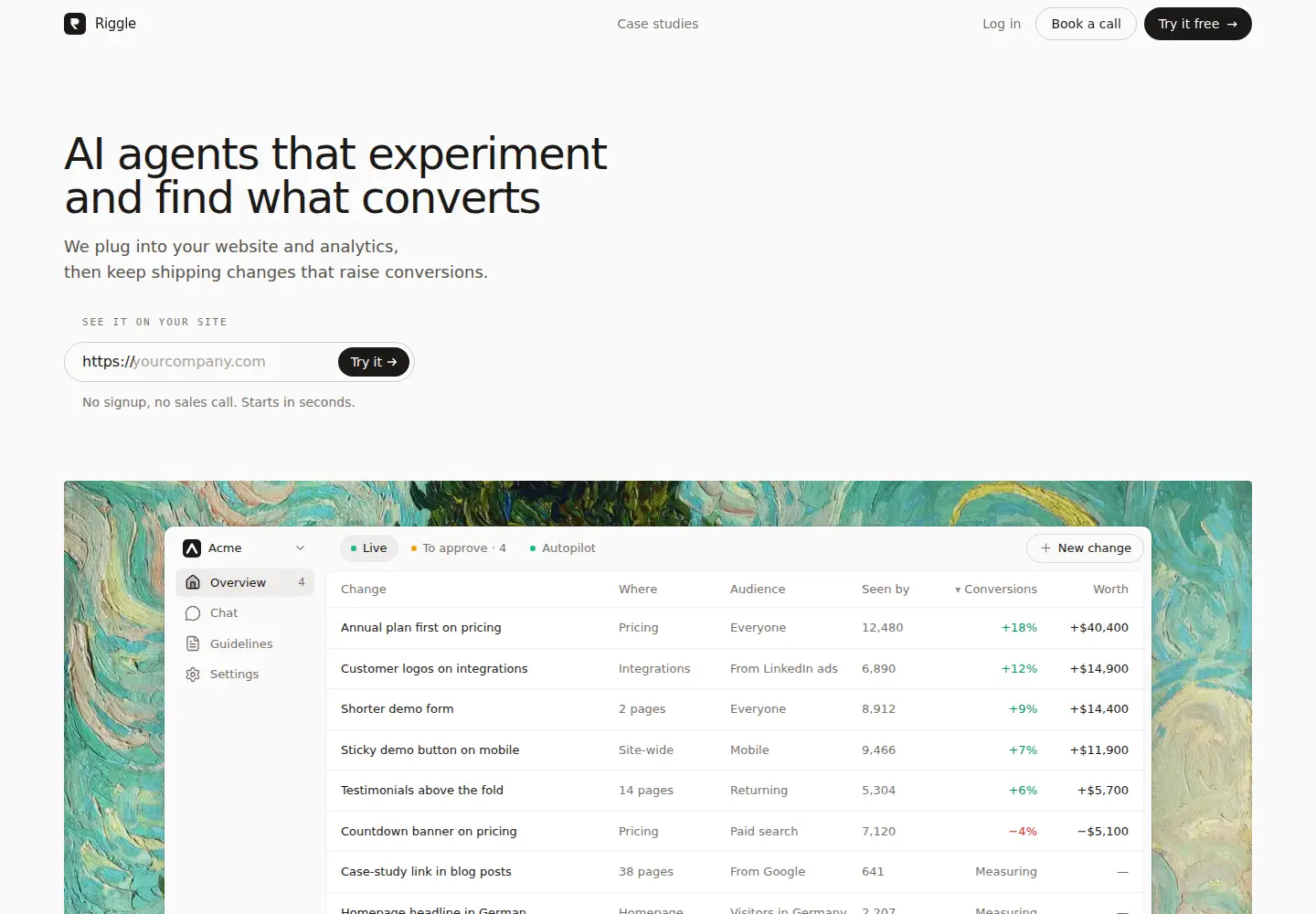The image size is (1316, 914).
Task: Click the Acme workspace logo icon
Action: coord(192,548)
